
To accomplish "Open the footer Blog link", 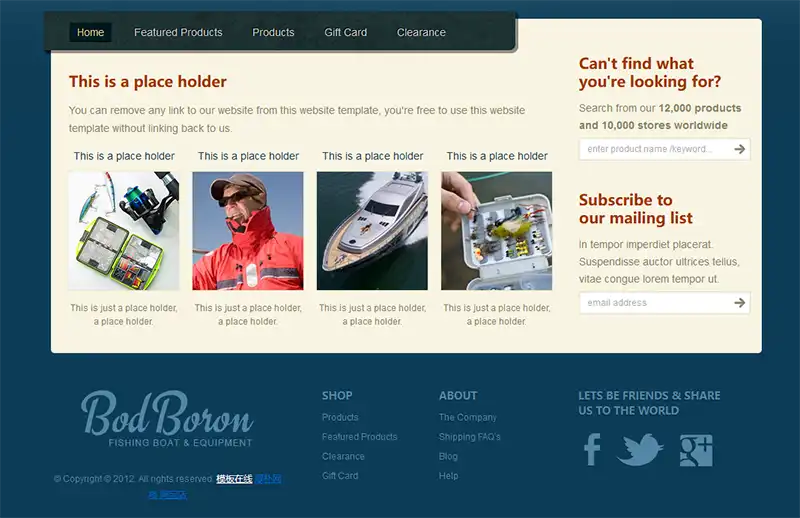I will (448, 456).
